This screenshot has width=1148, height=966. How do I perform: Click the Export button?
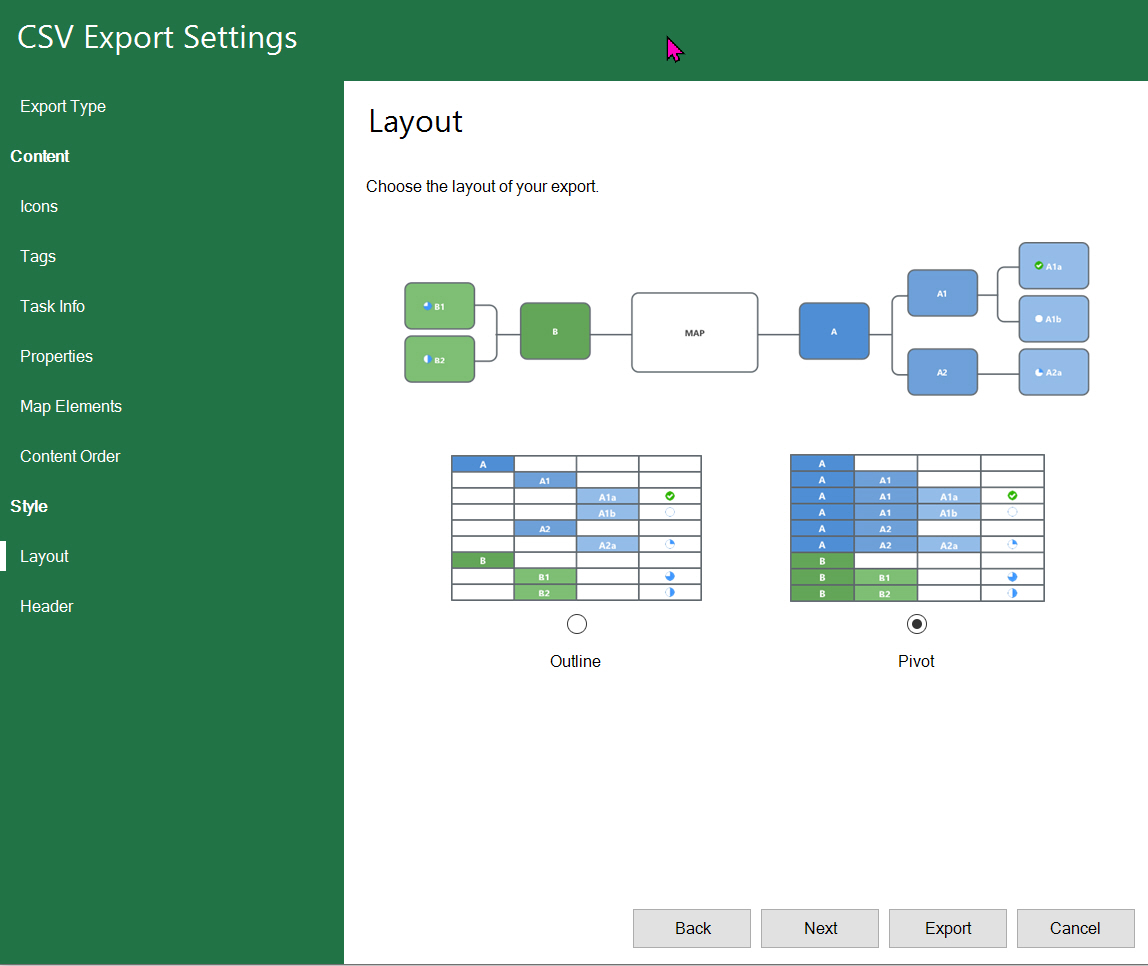point(947,928)
